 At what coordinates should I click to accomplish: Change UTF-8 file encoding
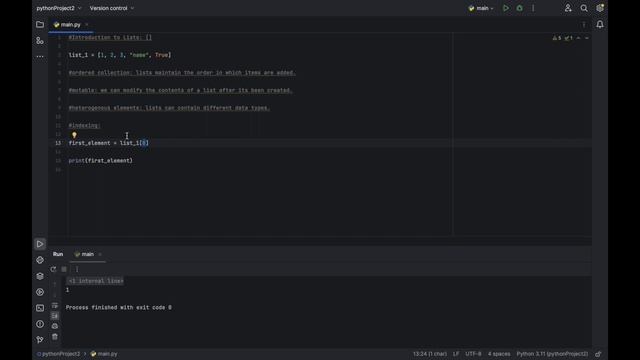pos(473,354)
